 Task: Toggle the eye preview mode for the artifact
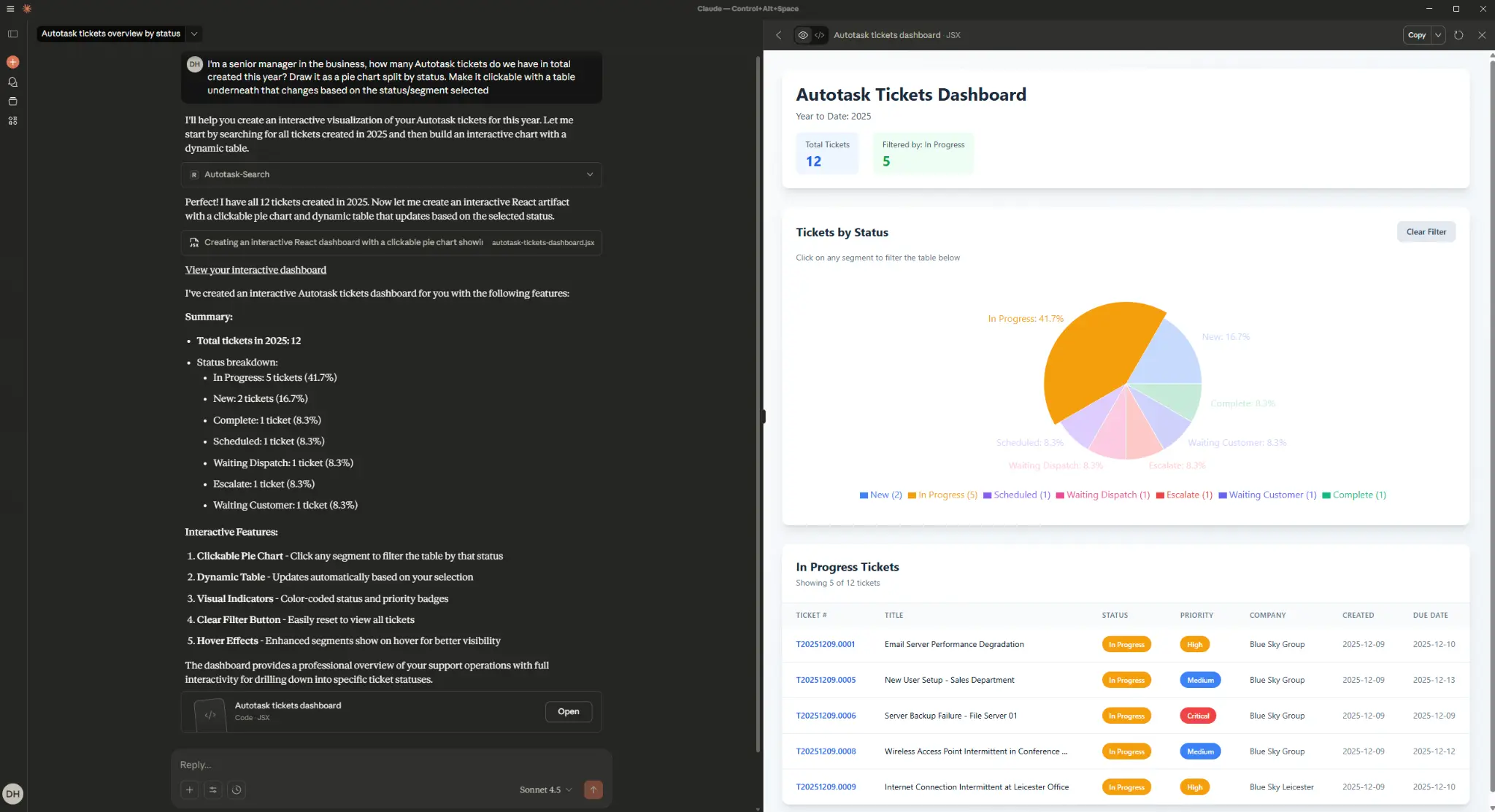point(802,34)
